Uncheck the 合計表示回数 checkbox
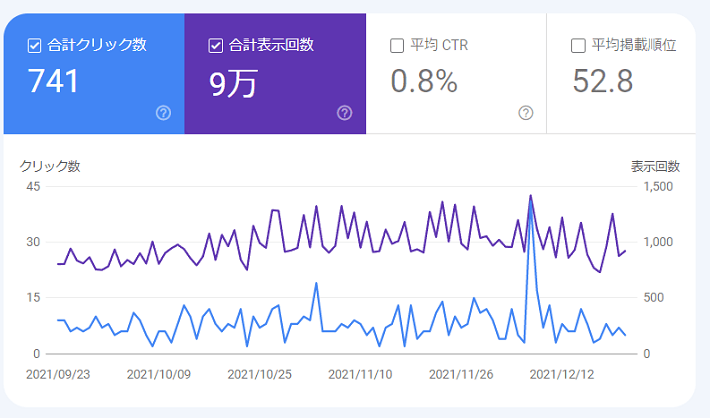This screenshot has height=418, width=710. point(216,46)
